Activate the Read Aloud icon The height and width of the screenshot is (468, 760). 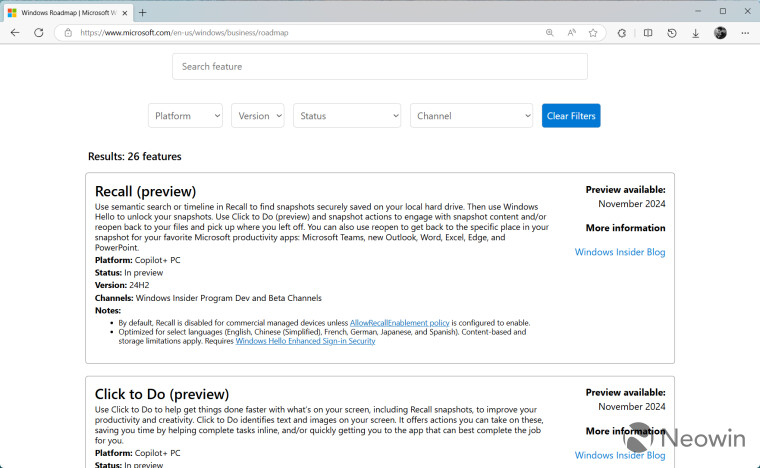571,32
